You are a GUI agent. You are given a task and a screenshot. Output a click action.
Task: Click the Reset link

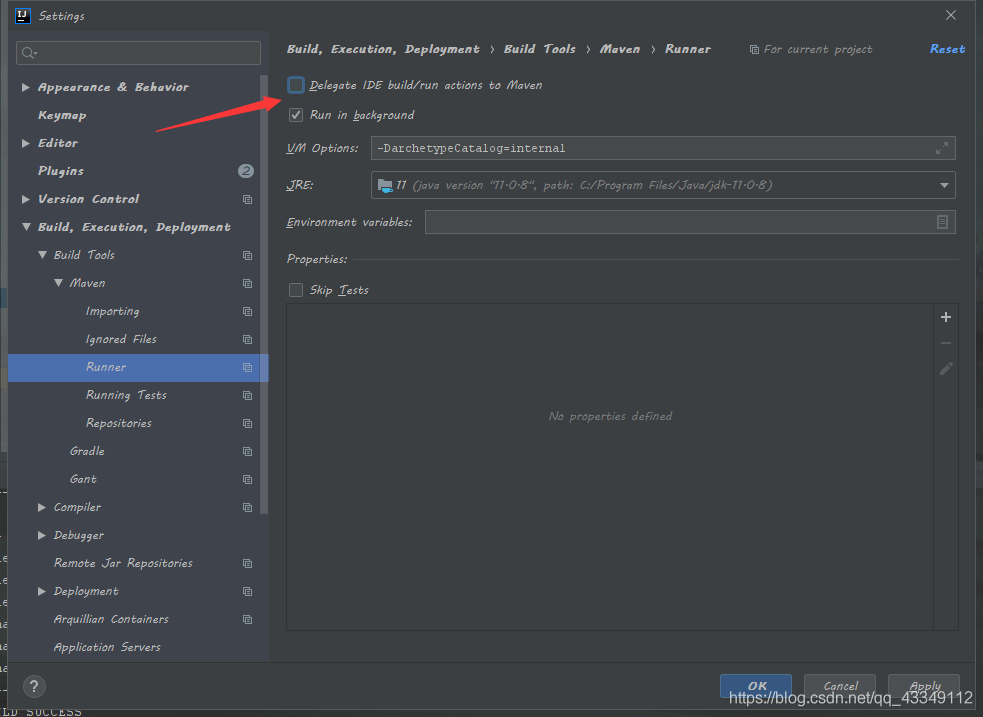(947, 49)
